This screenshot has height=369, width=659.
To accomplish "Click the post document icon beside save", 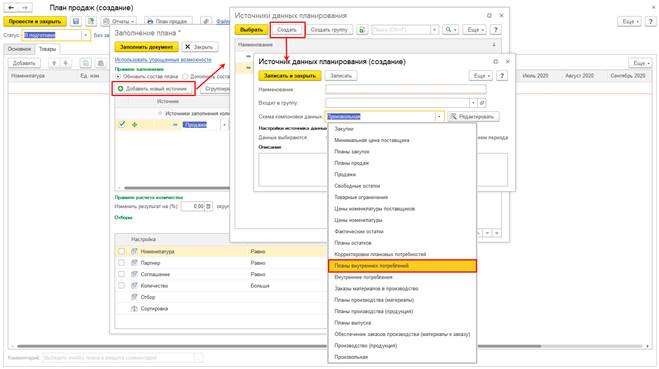I will [x=91, y=21].
